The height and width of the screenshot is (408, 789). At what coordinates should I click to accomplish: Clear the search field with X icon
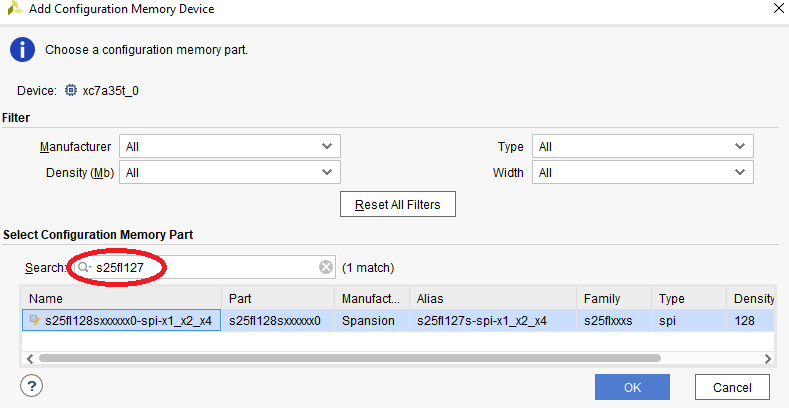326,267
